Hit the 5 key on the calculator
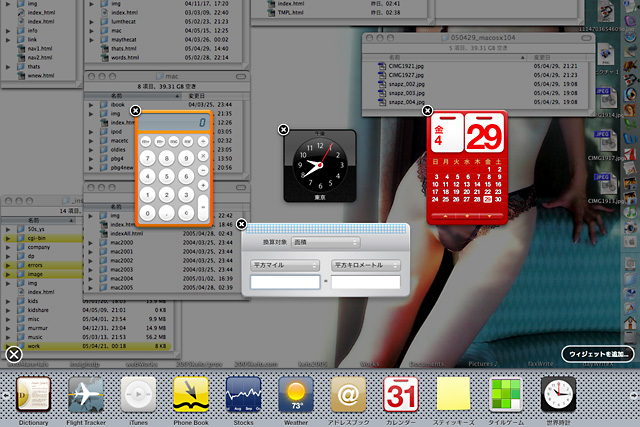Image resolution: width=640 pixels, height=427 pixels. 167,177
